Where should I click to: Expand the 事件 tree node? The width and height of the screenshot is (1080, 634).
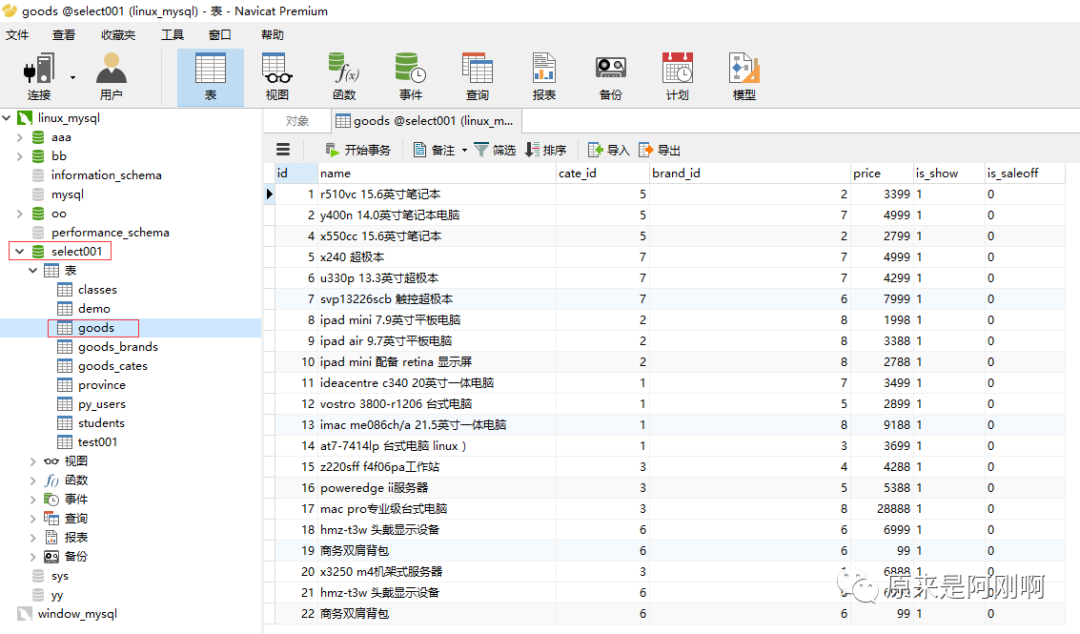(33, 499)
